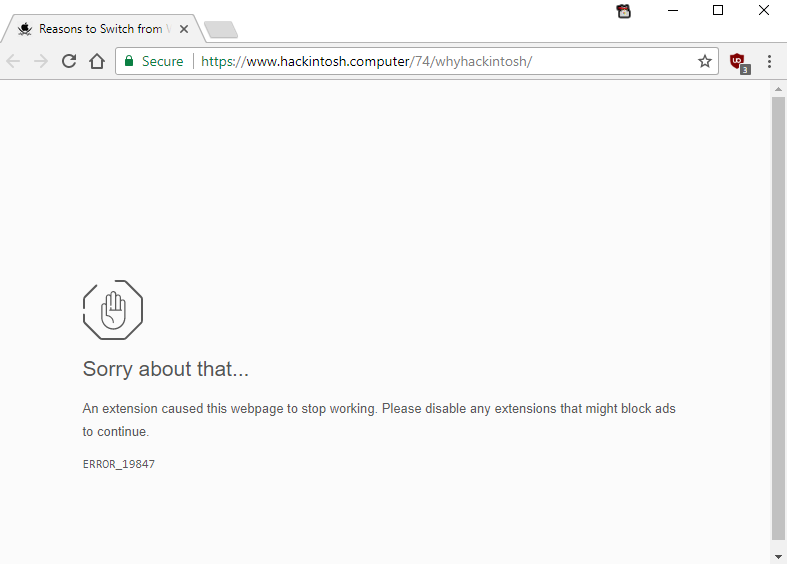Open the uBlock Origin extension icon

pos(740,63)
